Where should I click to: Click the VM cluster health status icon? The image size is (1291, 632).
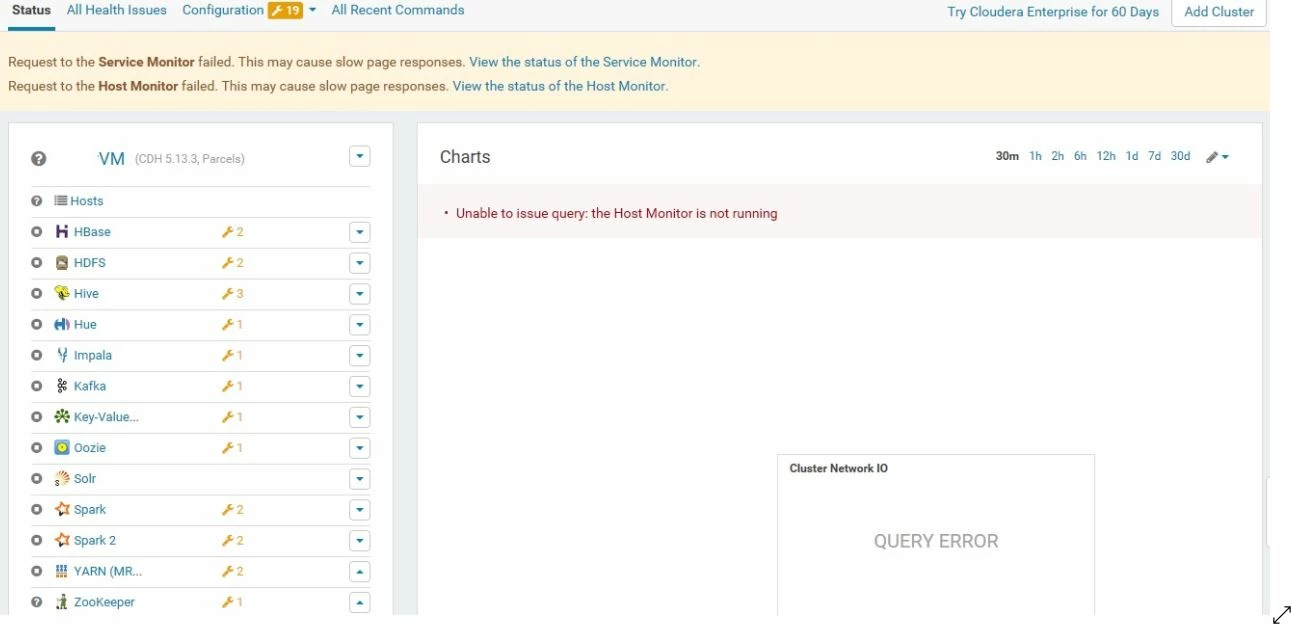pyautogui.click(x=39, y=158)
